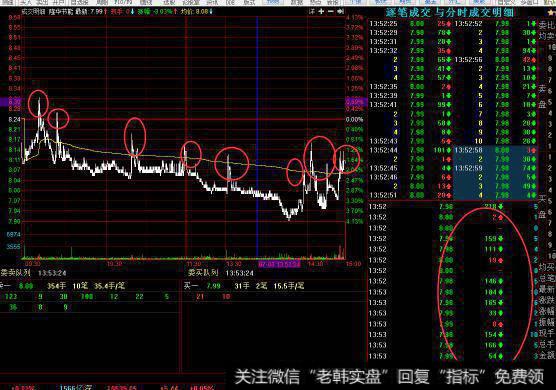
Task: Click sell queue order 100
Action: pyautogui.click(x=87, y=296)
